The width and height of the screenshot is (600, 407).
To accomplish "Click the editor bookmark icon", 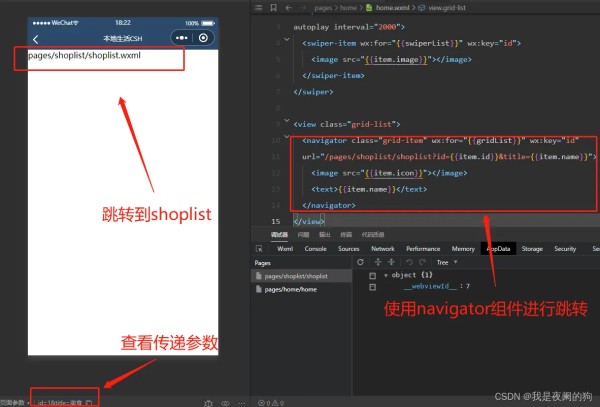I will coord(274,8).
